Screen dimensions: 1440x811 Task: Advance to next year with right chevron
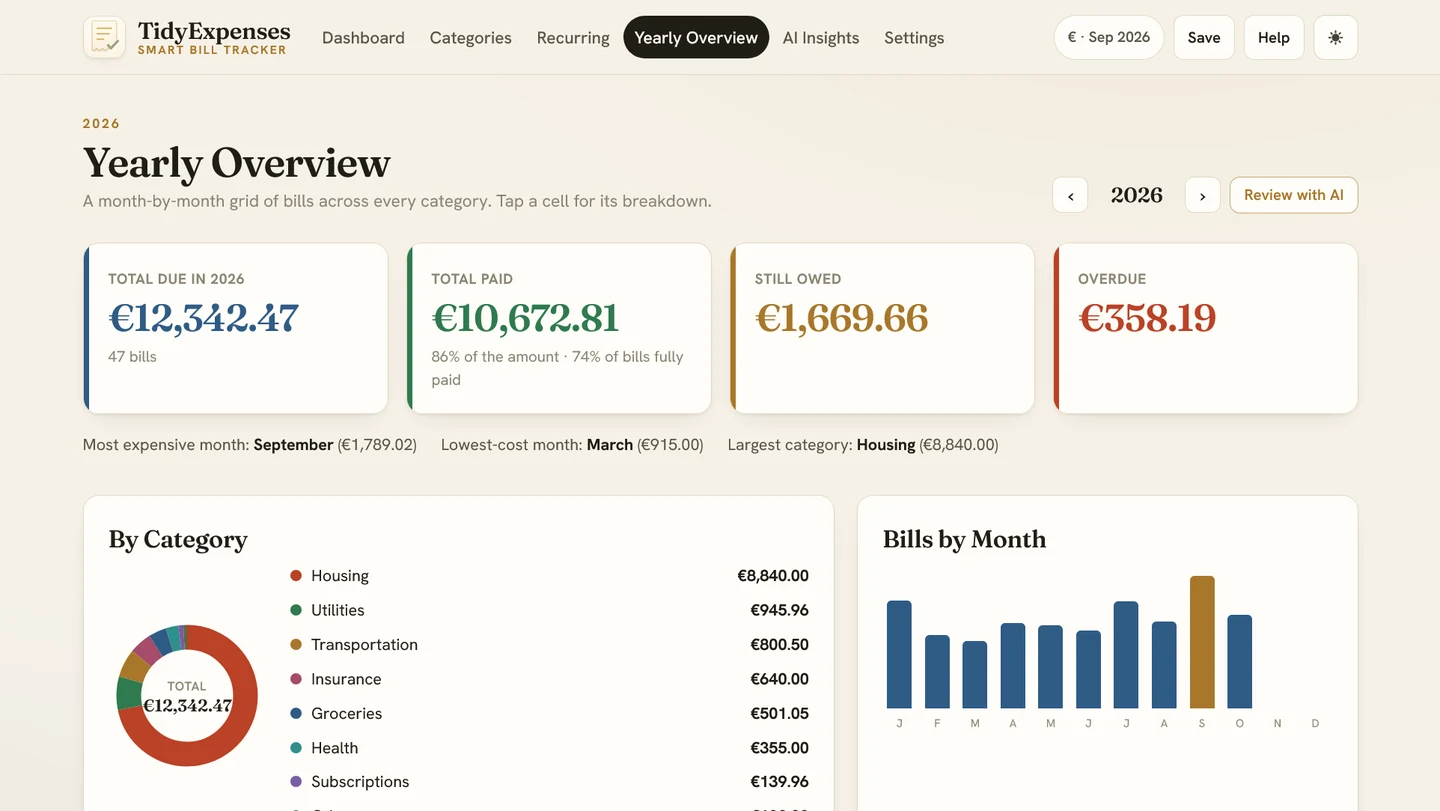point(1202,195)
